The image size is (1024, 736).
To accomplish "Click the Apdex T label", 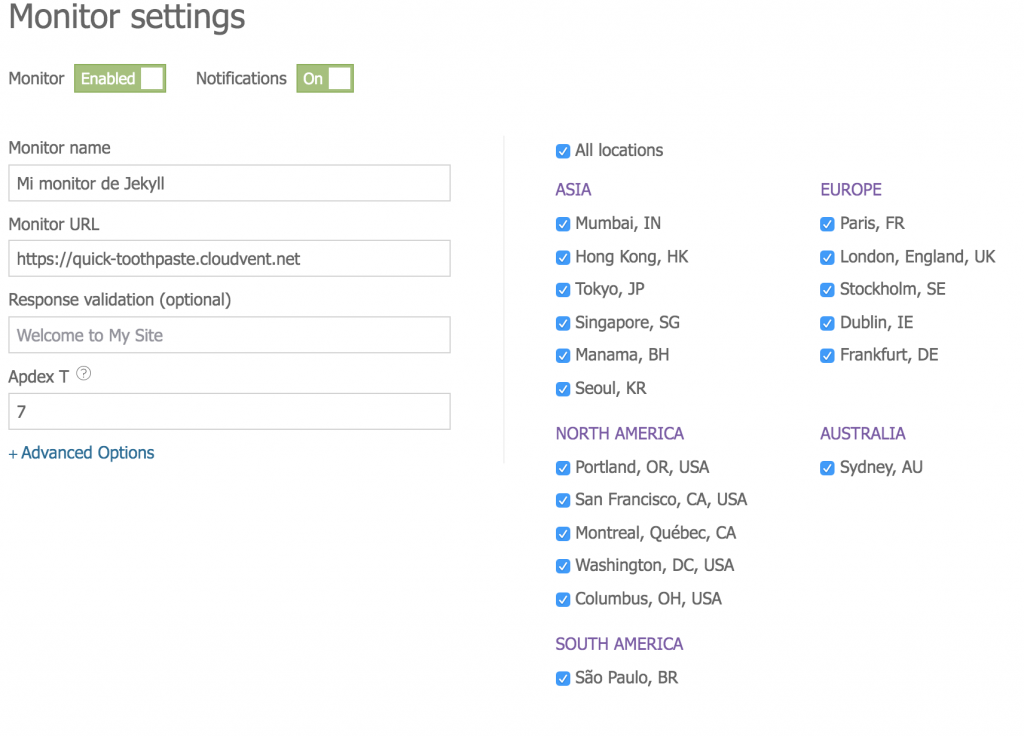I will point(39,377).
